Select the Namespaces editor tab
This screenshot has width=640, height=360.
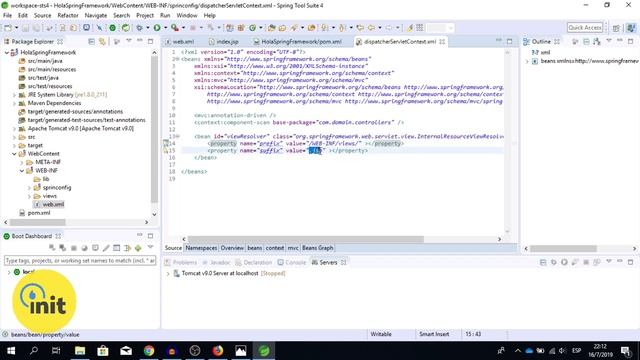pyautogui.click(x=201, y=248)
